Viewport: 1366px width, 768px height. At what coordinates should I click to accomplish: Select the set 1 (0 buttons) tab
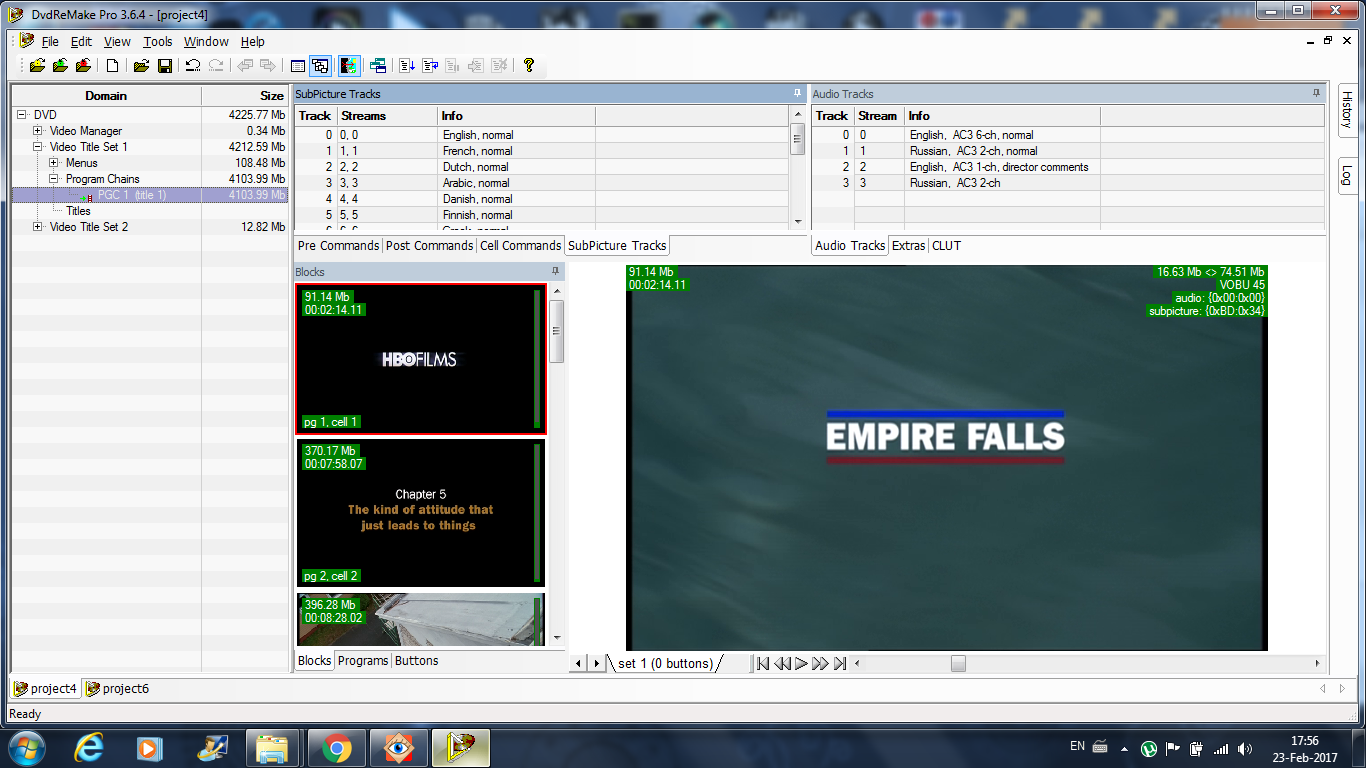(665, 663)
